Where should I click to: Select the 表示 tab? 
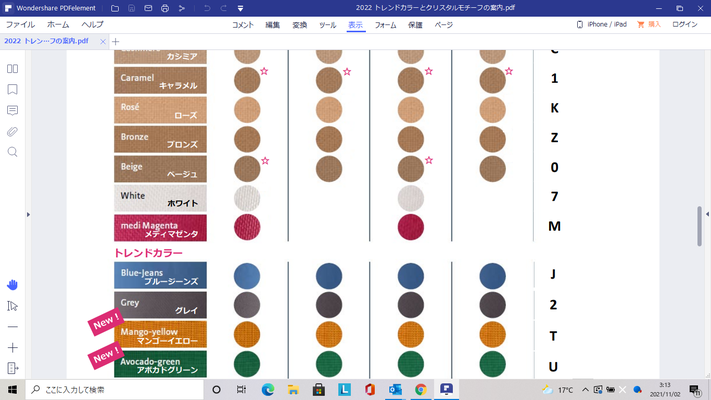tap(356, 25)
